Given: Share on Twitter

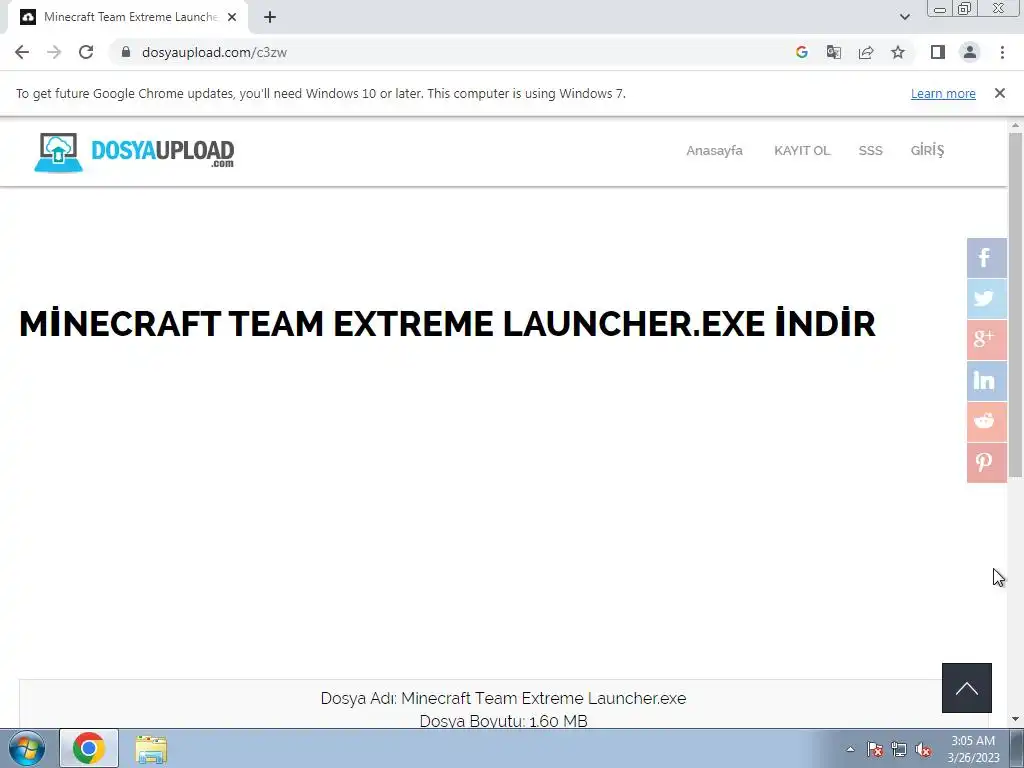Looking at the screenshot, I should pos(986,298).
